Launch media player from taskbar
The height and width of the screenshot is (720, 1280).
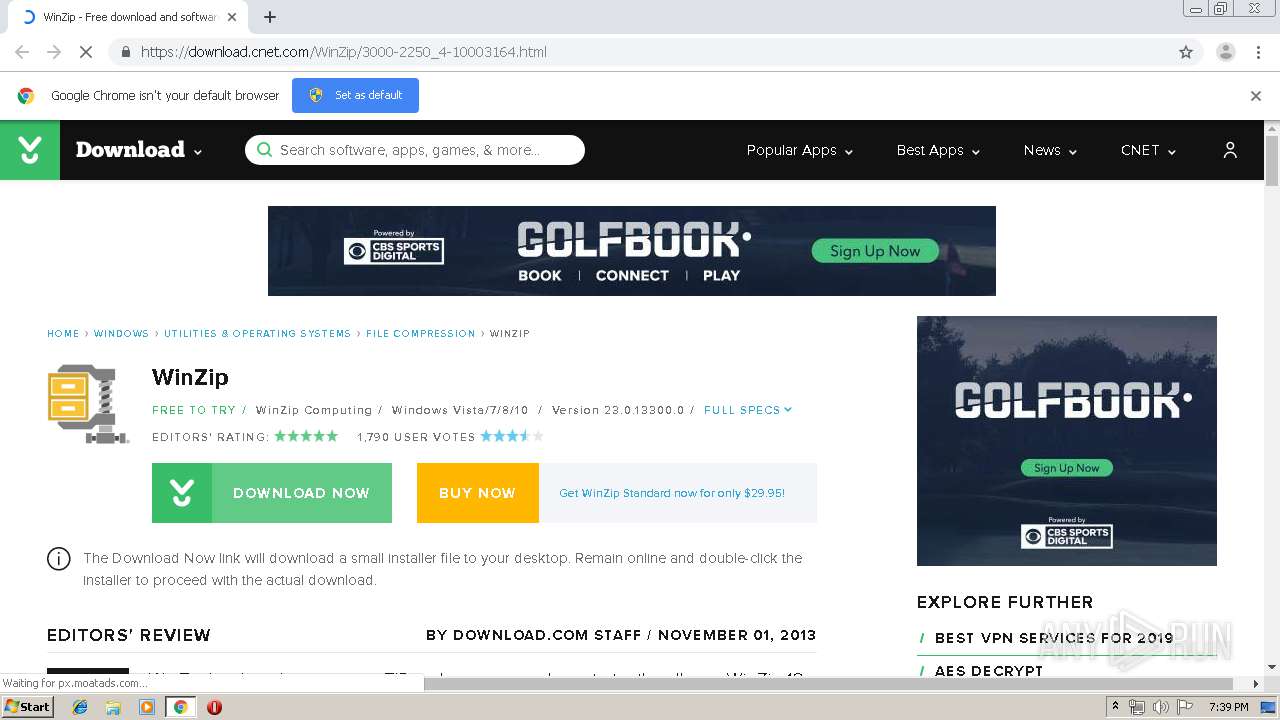pyautogui.click(x=147, y=707)
